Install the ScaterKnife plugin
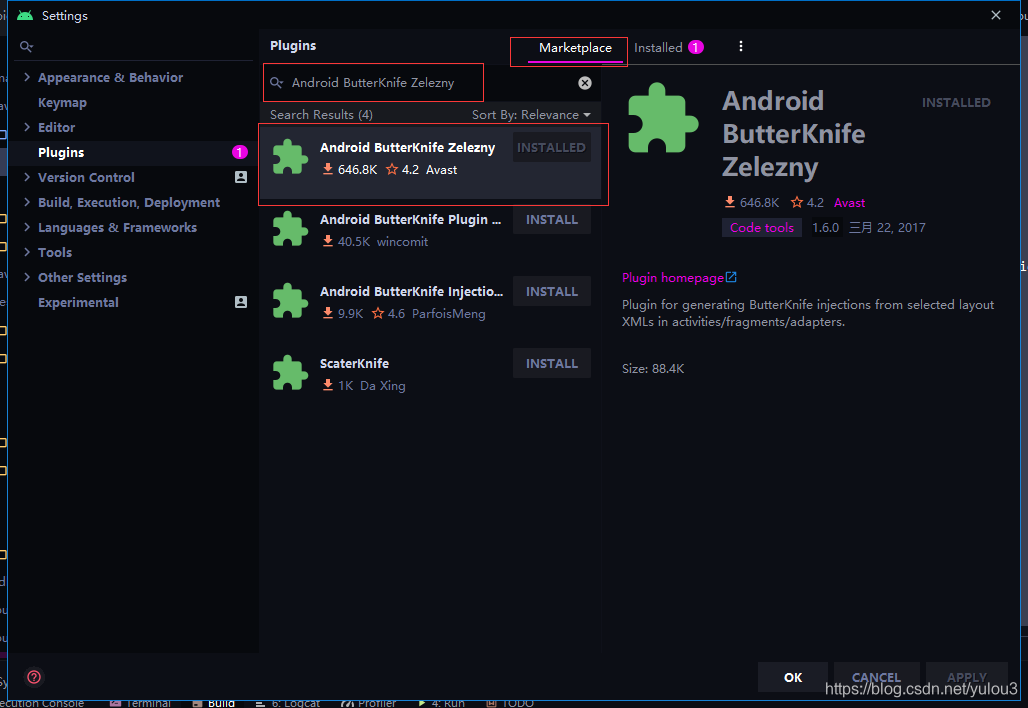The width and height of the screenshot is (1028, 708). [552, 364]
